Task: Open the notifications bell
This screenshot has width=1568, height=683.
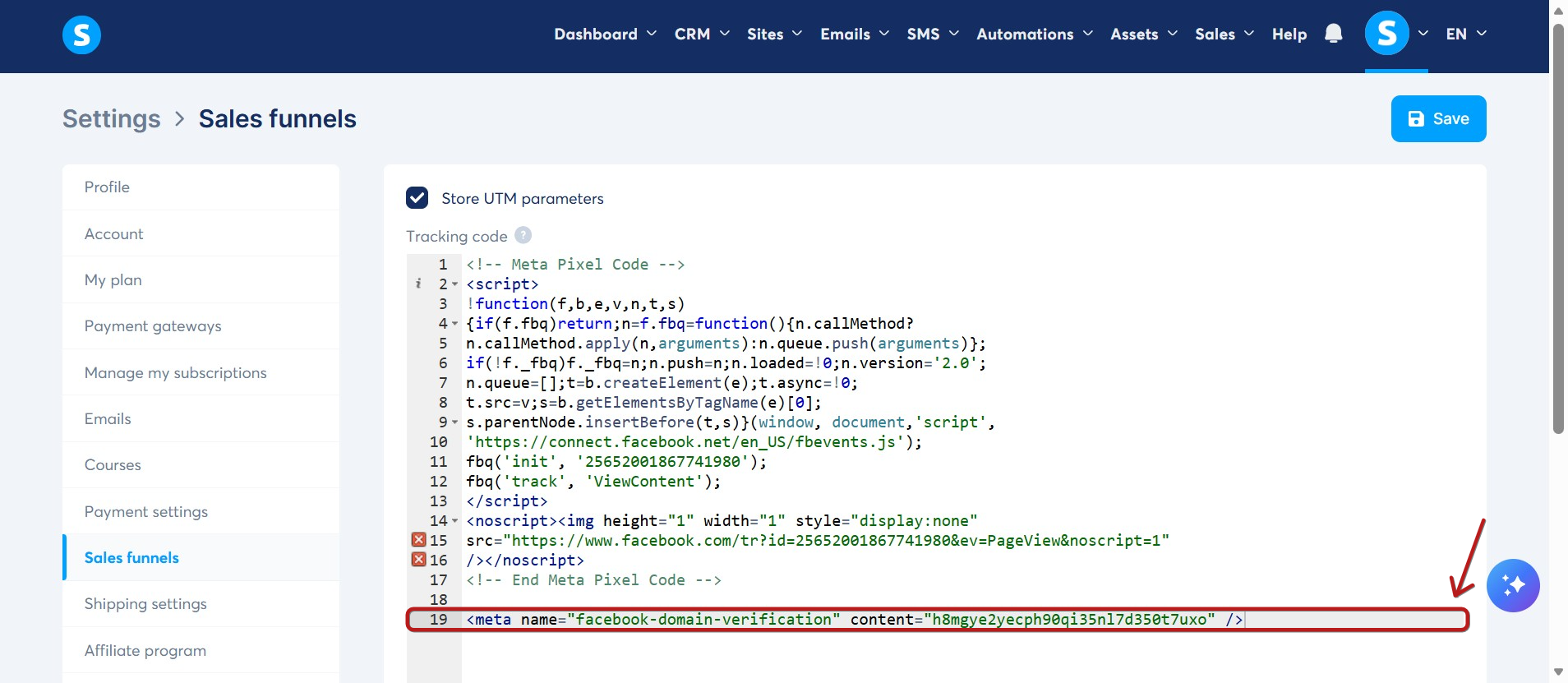Action: (1333, 34)
